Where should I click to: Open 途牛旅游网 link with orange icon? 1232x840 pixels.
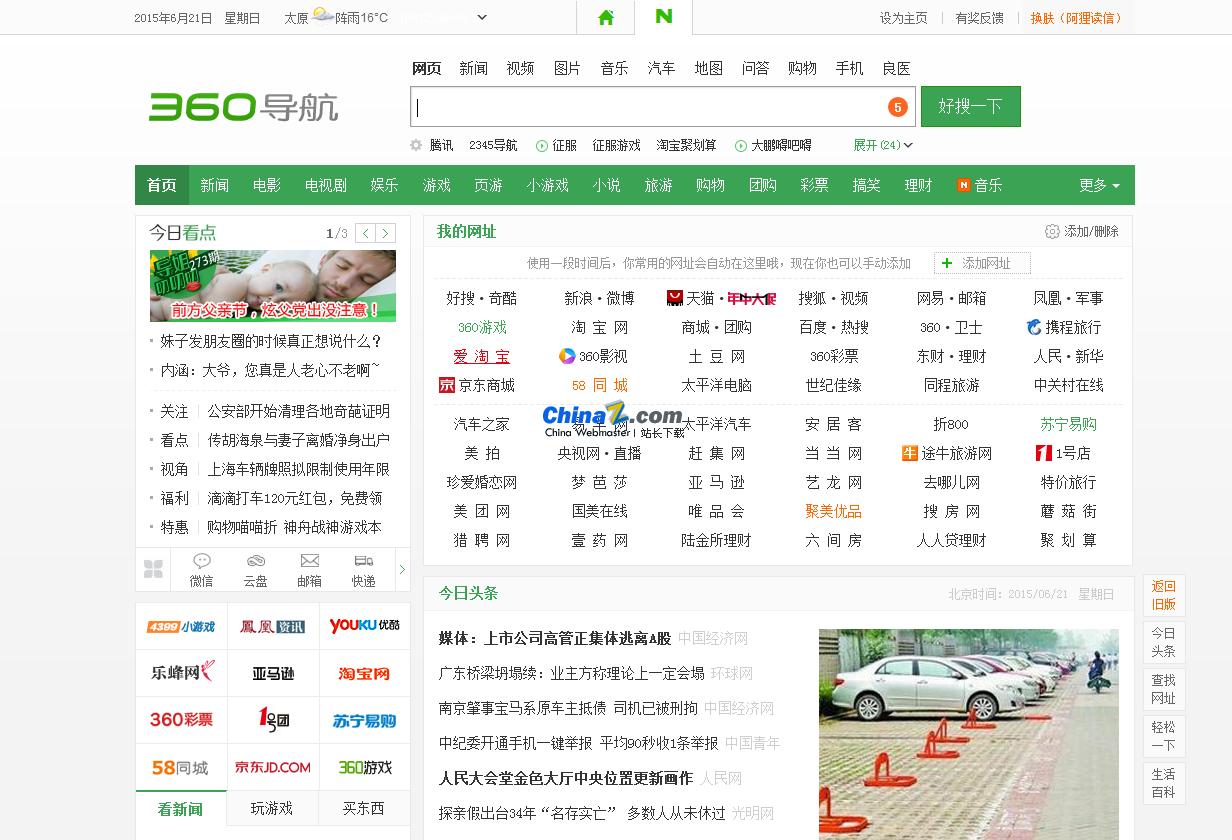(x=947, y=453)
